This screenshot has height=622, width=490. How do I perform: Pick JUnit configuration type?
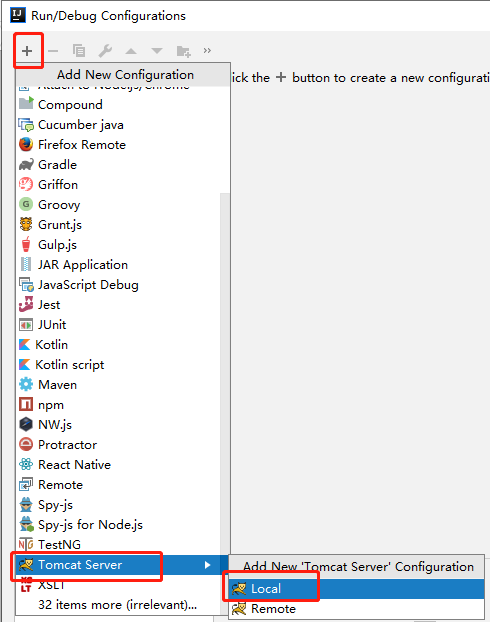pos(118,324)
